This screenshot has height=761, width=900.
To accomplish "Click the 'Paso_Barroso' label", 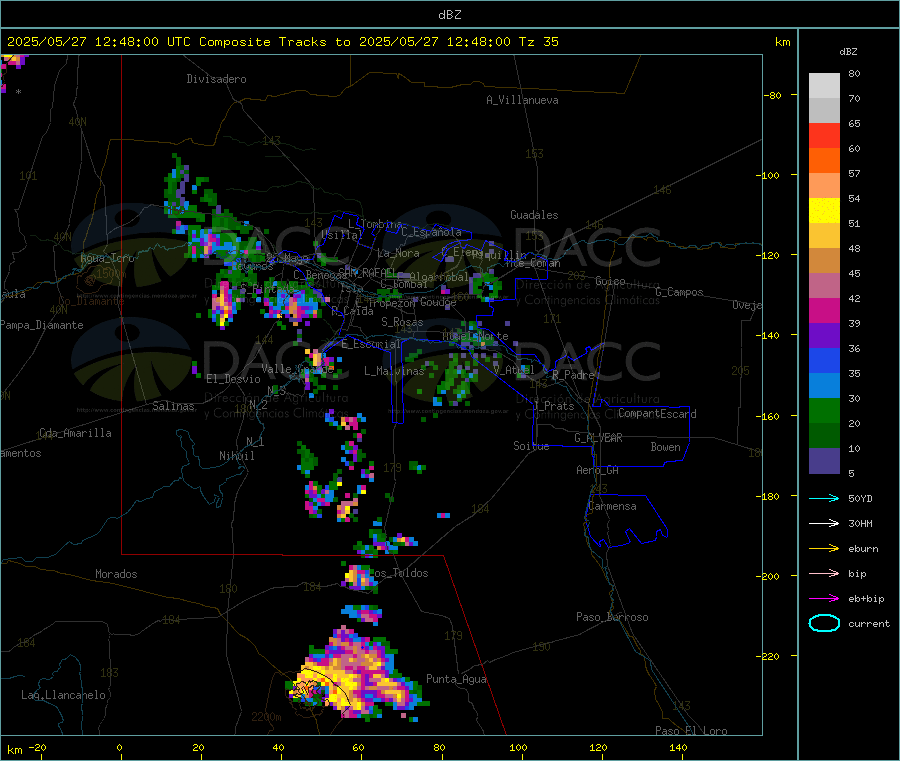I will point(612,617).
